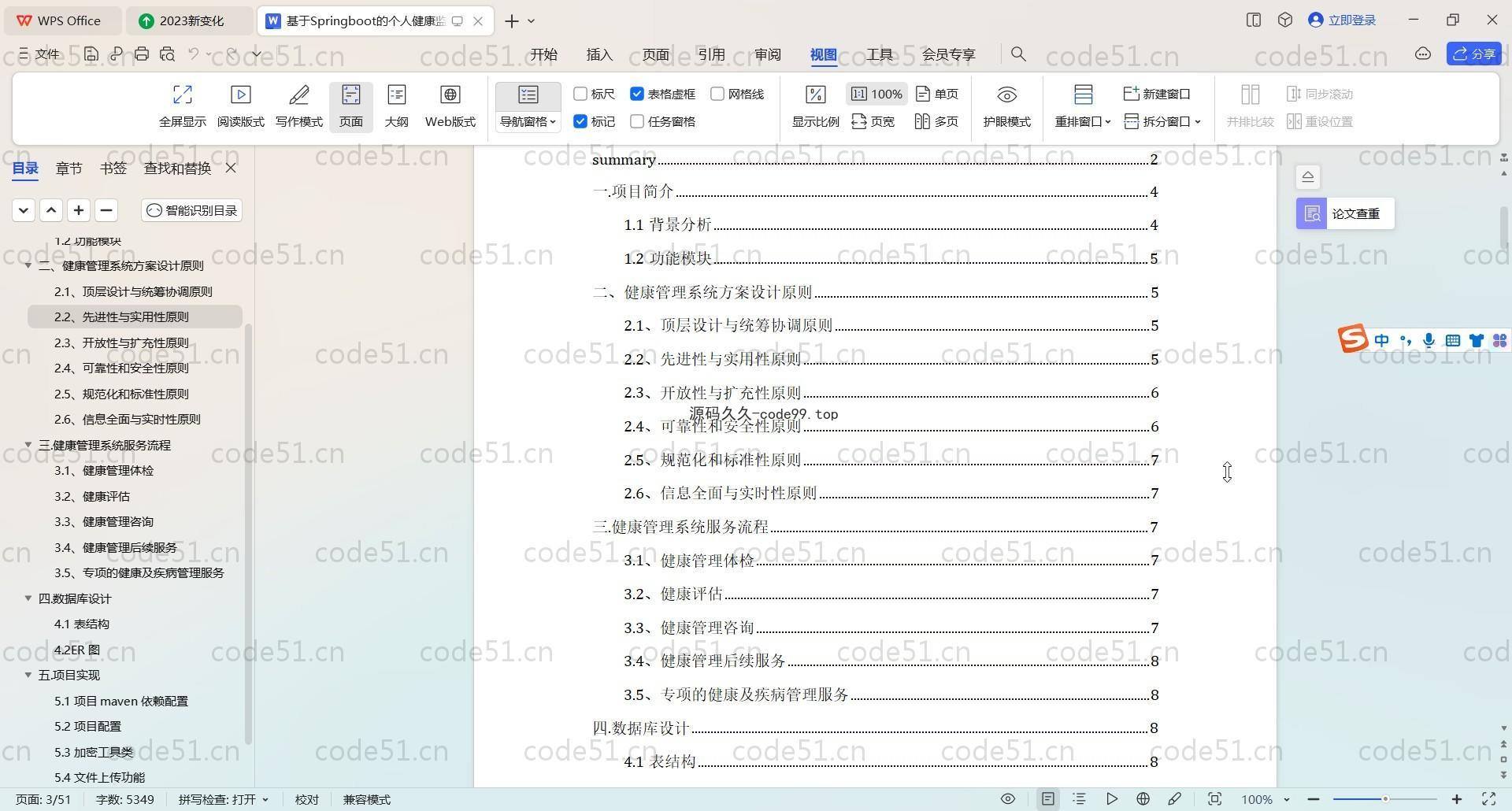
Task: Promote outline level with plus button
Action: pyautogui.click(x=79, y=210)
